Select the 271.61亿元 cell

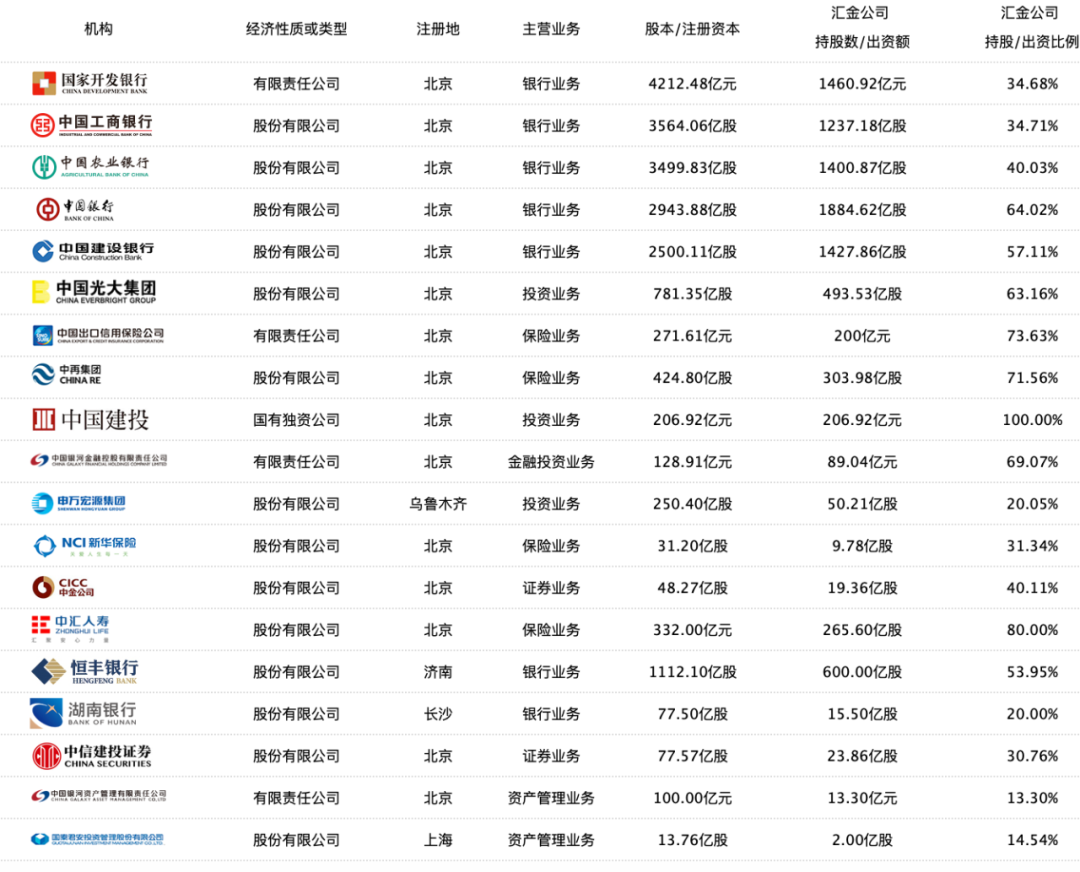692,336
